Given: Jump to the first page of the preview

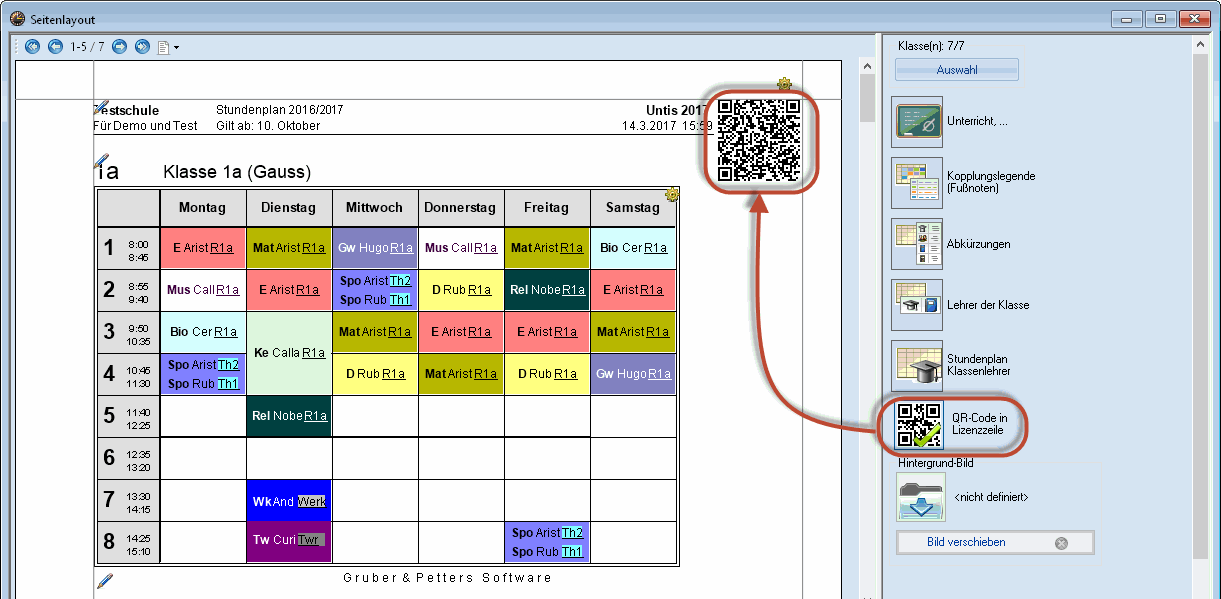Looking at the screenshot, I should click(32, 46).
